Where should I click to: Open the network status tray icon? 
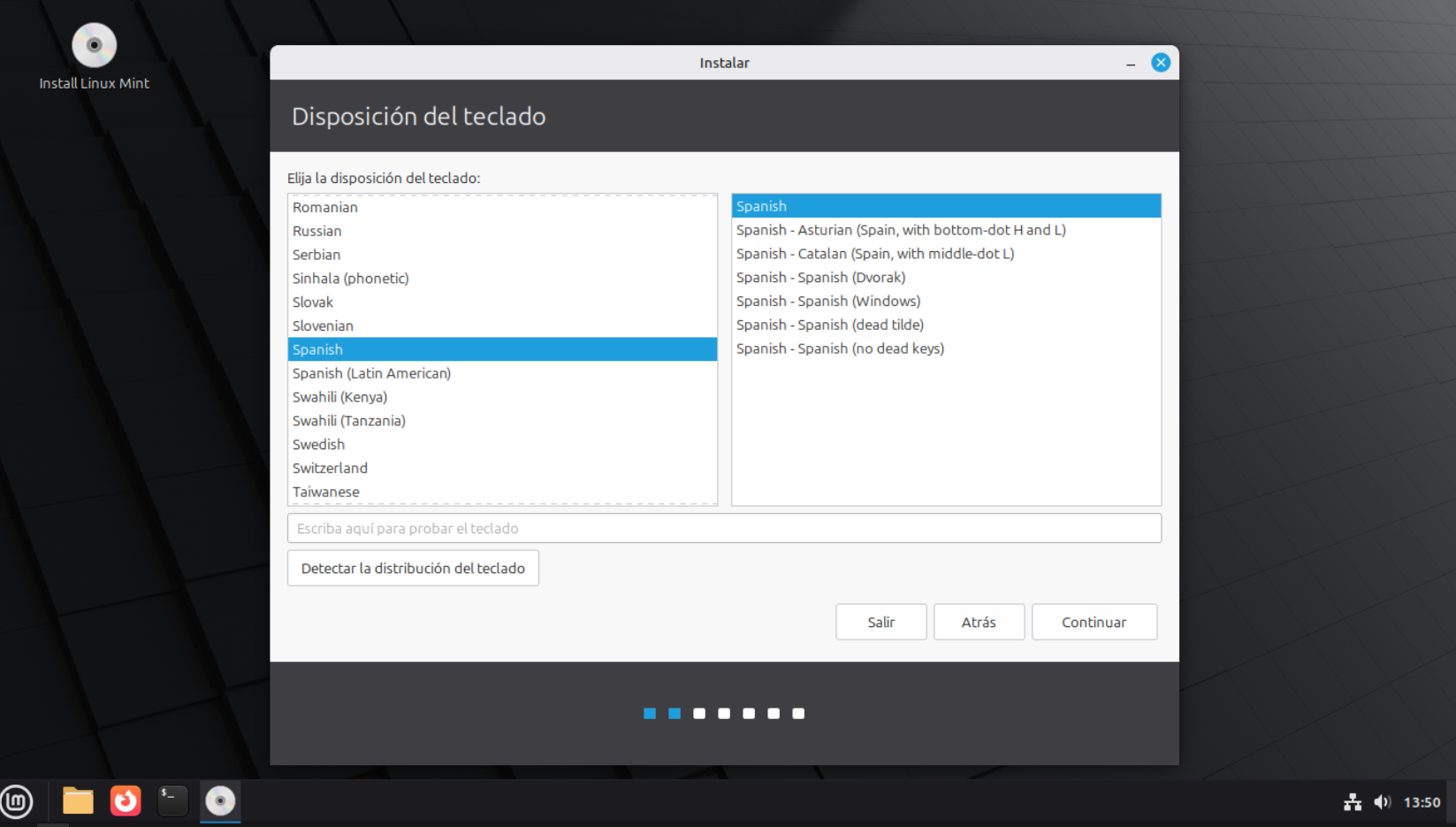tap(1352, 802)
